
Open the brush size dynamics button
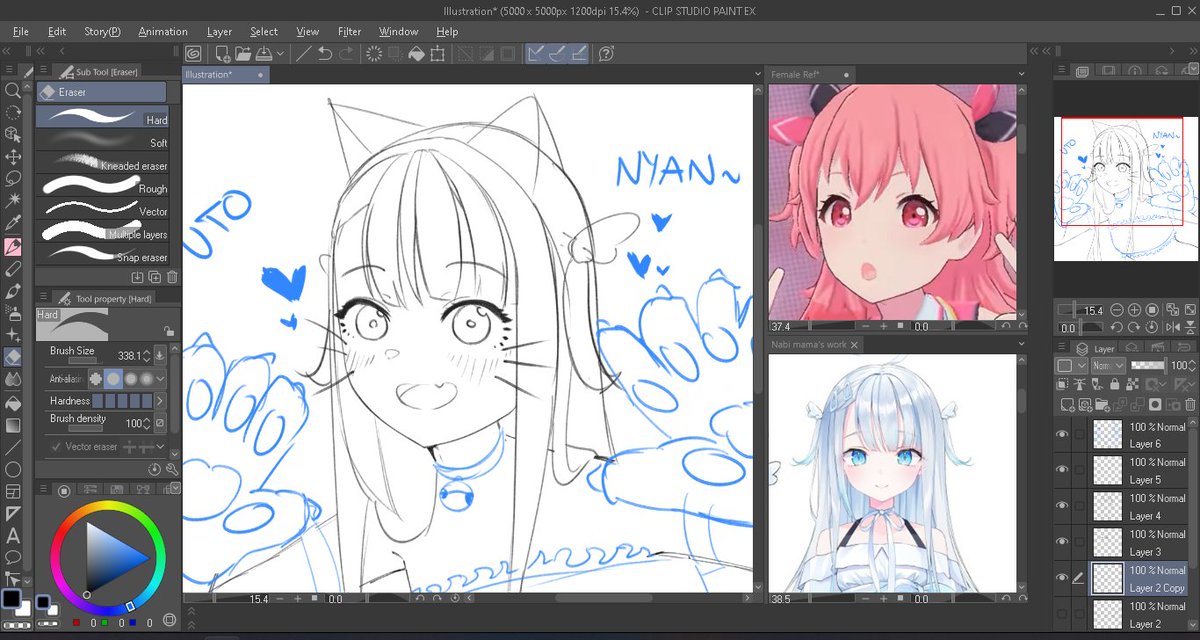pyautogui.click(x=160, y=355)
